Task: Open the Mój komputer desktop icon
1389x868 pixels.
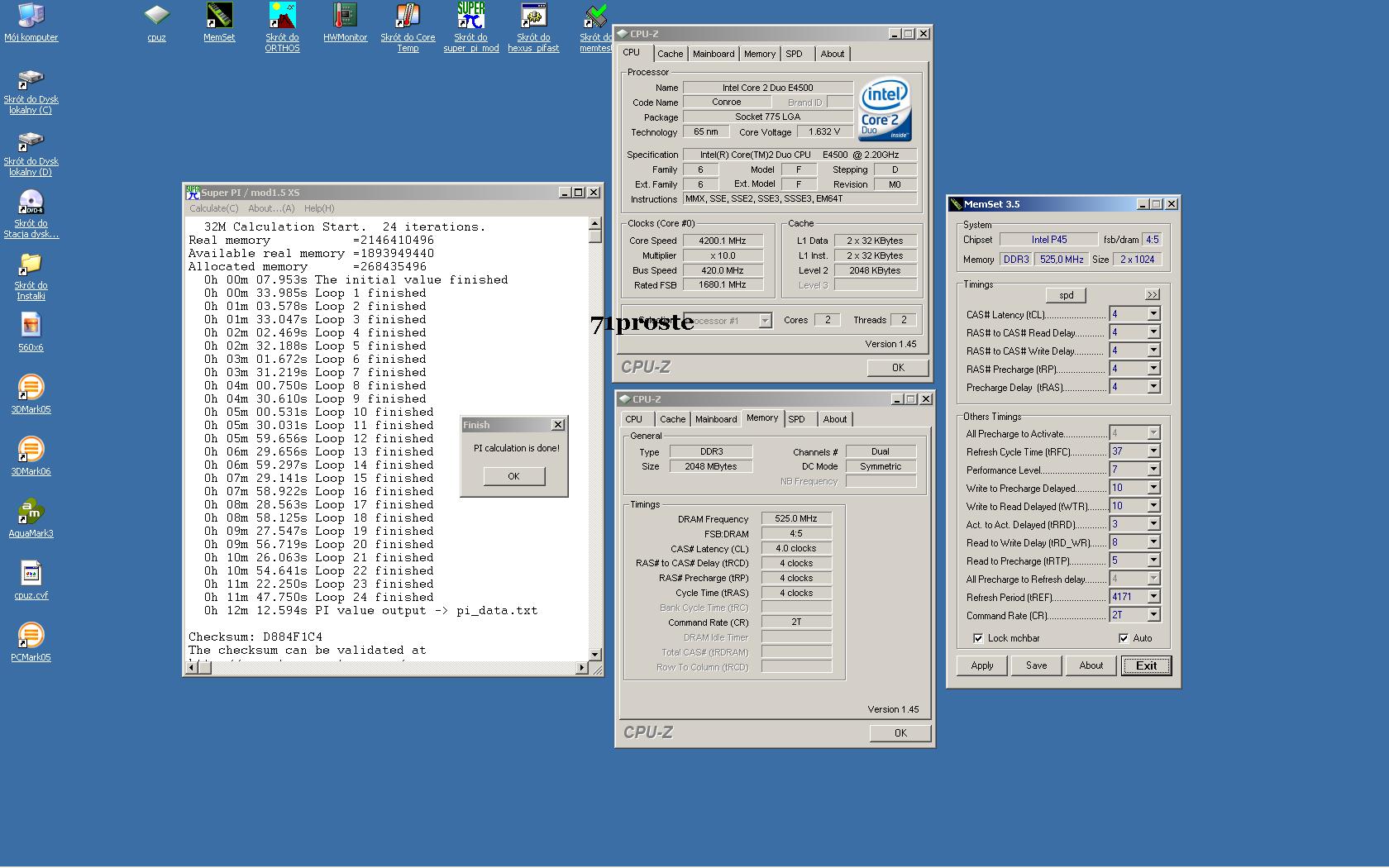Action: 31,22
